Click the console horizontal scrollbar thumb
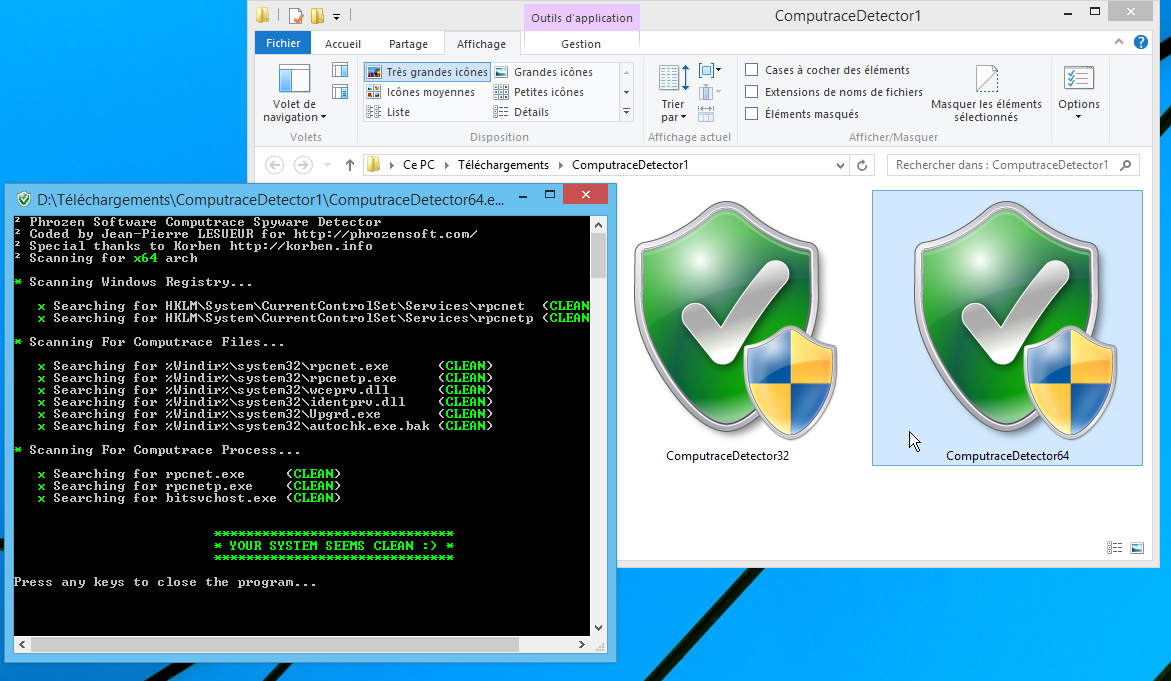Screen dimensions: 1171x681 click(275, 644)
